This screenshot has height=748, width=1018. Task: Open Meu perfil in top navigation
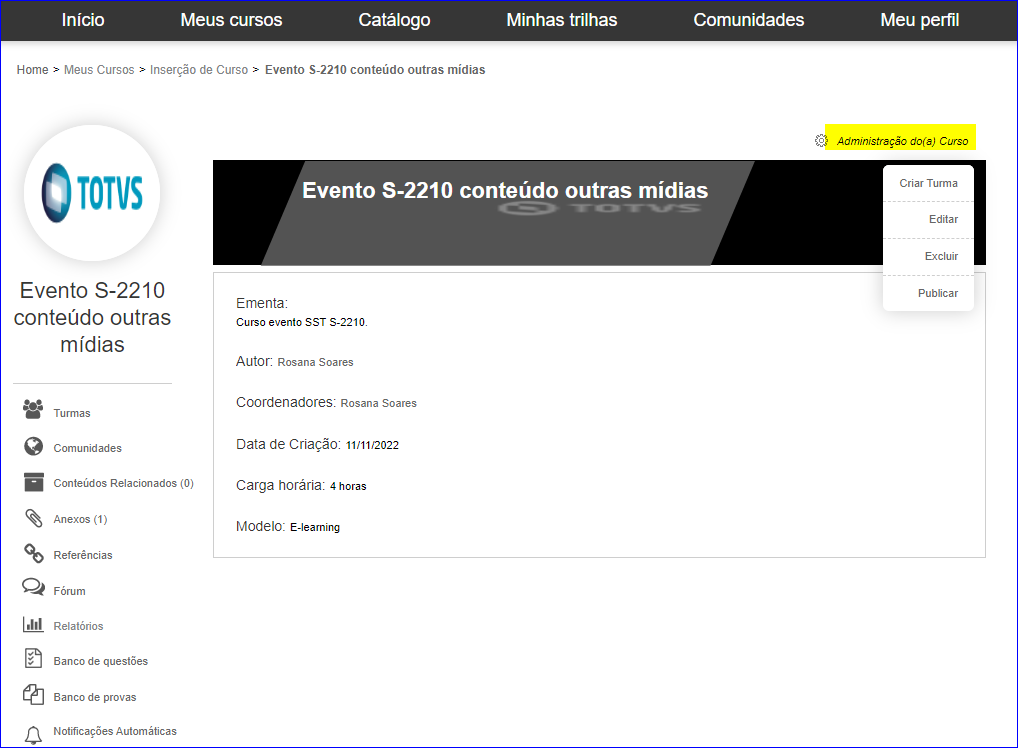919,20
